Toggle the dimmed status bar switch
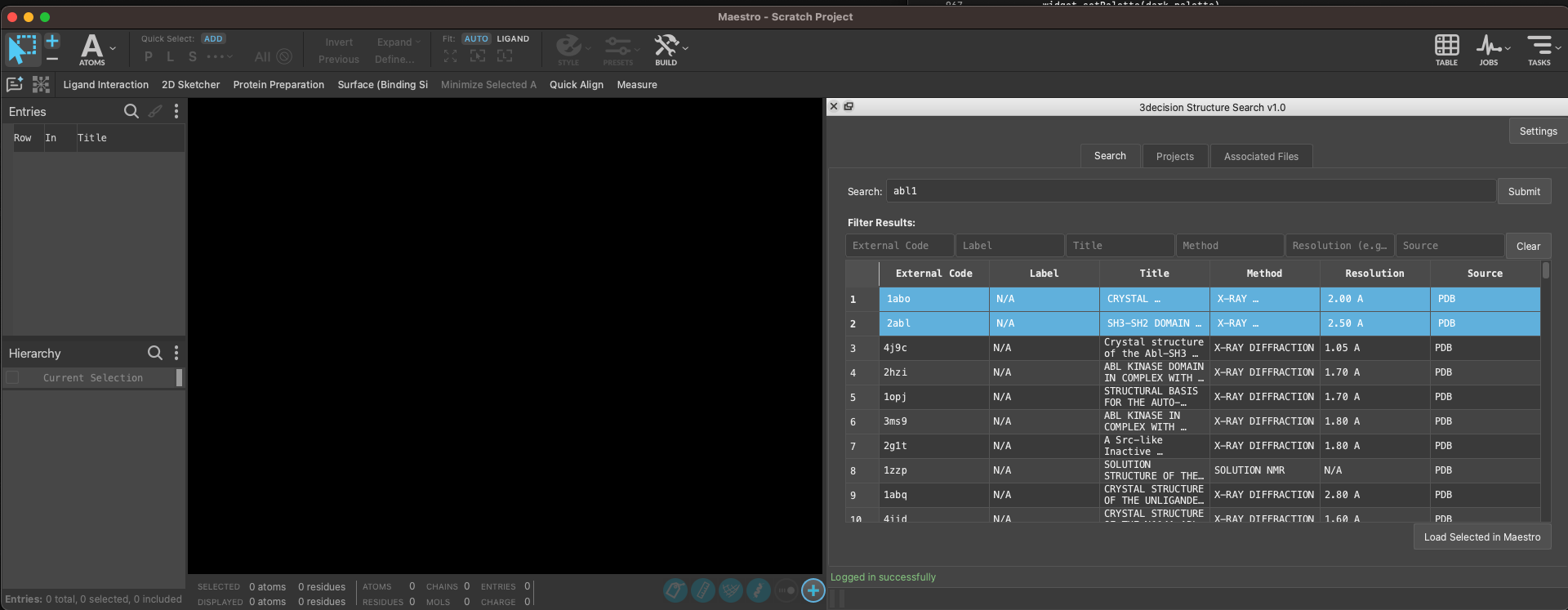The image size is (1568, 610). (786, 590)
